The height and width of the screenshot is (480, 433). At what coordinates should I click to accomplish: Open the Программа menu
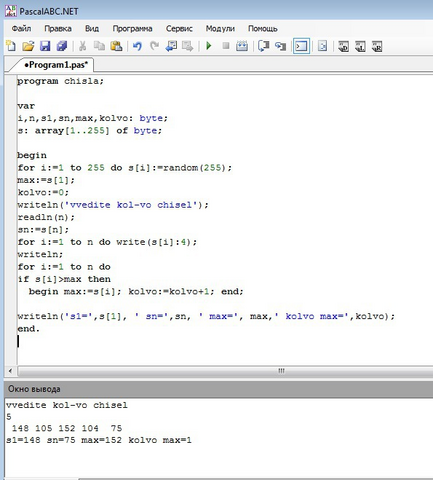pos(132,29)
